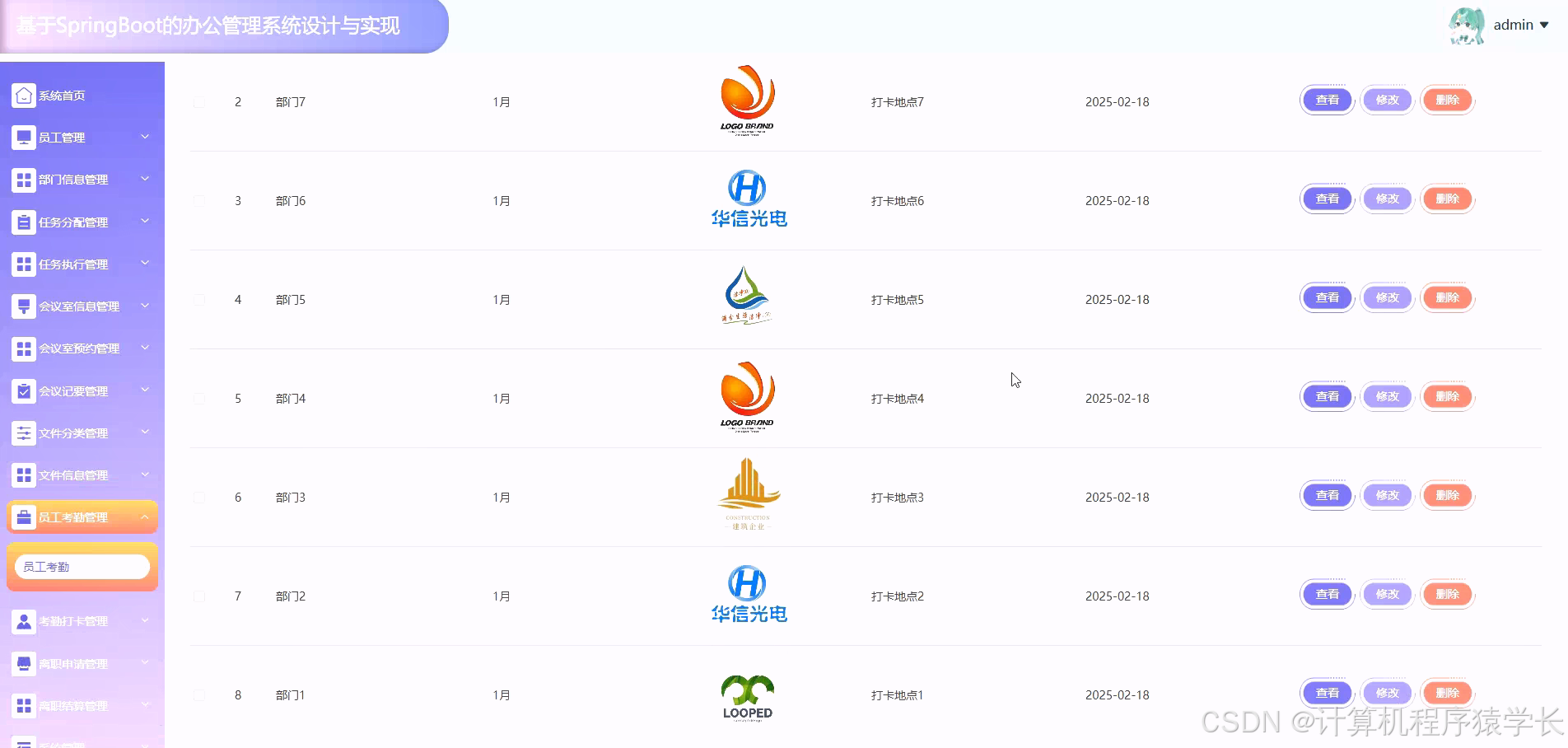Expand 考勤打卡管理 with its chevron
The image size is (1568, 748).
[145, 620]
